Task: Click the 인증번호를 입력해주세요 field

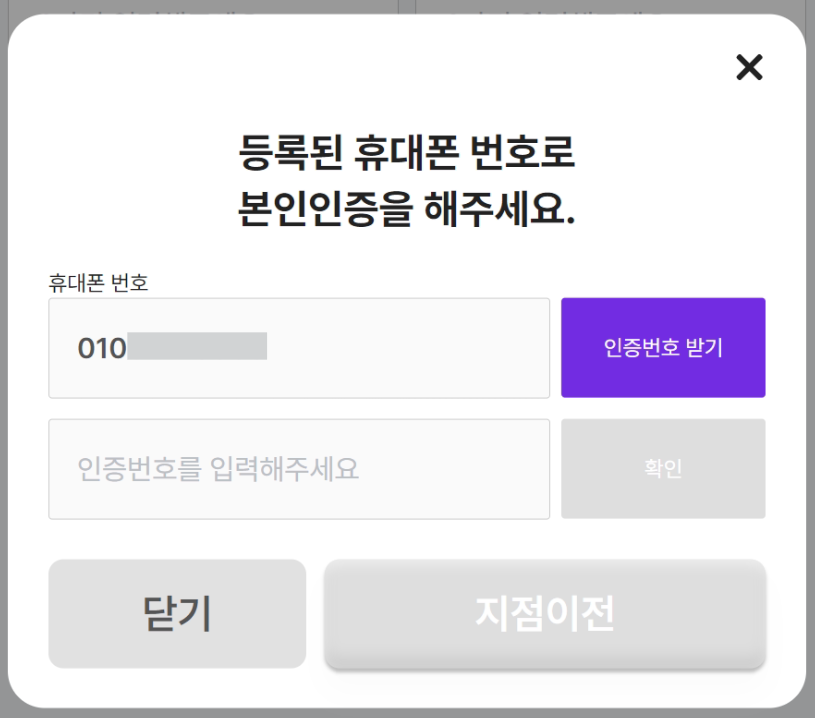Action: click(299, 469)
